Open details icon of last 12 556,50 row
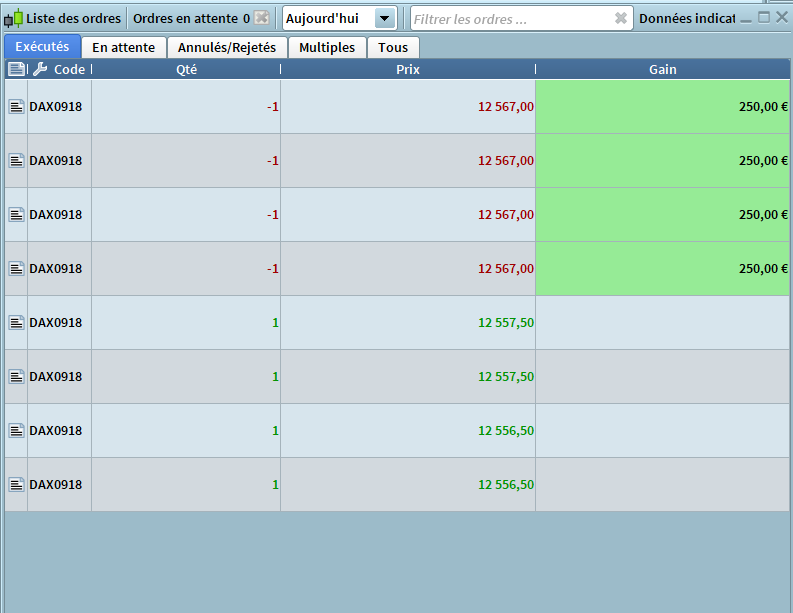 click(x=16, y=485)
